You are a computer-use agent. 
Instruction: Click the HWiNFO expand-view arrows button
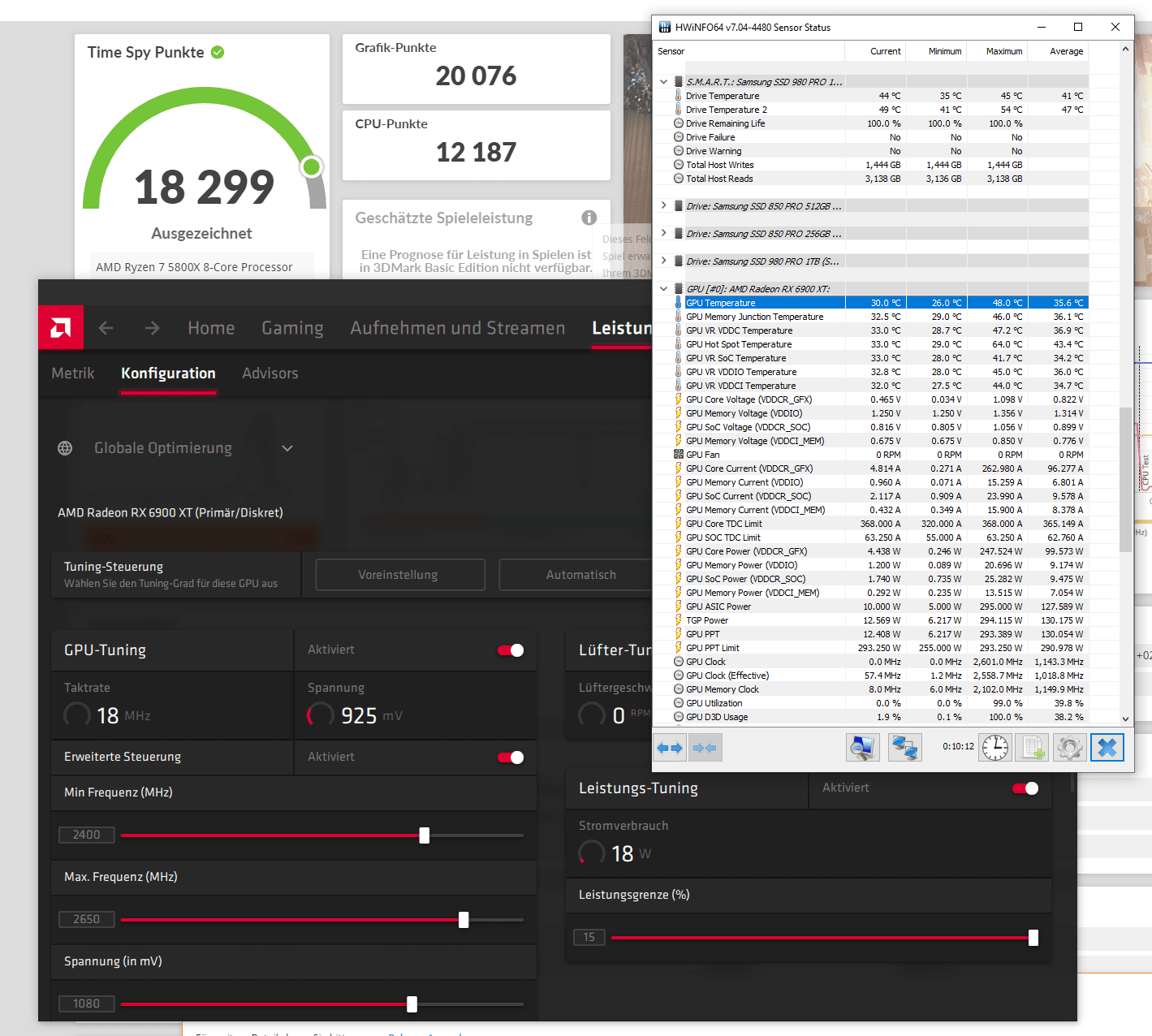[x=671, y=748]
